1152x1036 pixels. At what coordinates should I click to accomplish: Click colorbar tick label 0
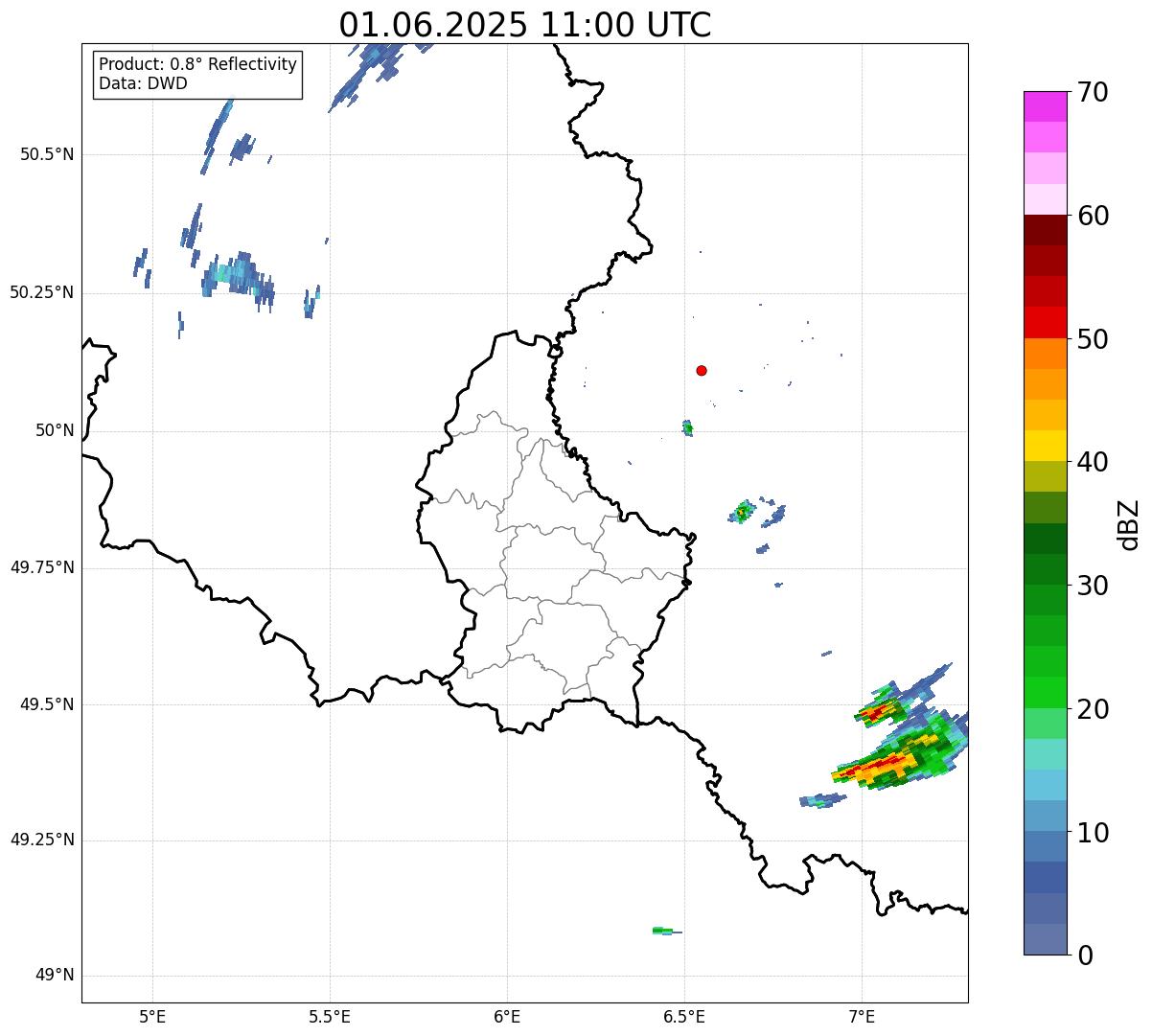(1085, 955)
